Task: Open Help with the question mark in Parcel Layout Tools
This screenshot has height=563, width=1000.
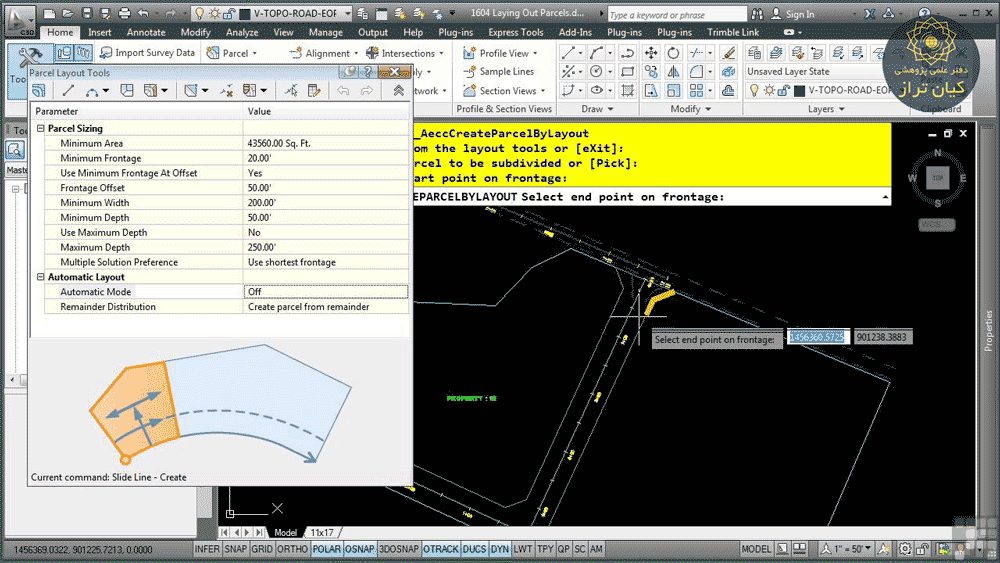Action: (x=368, y=72)
